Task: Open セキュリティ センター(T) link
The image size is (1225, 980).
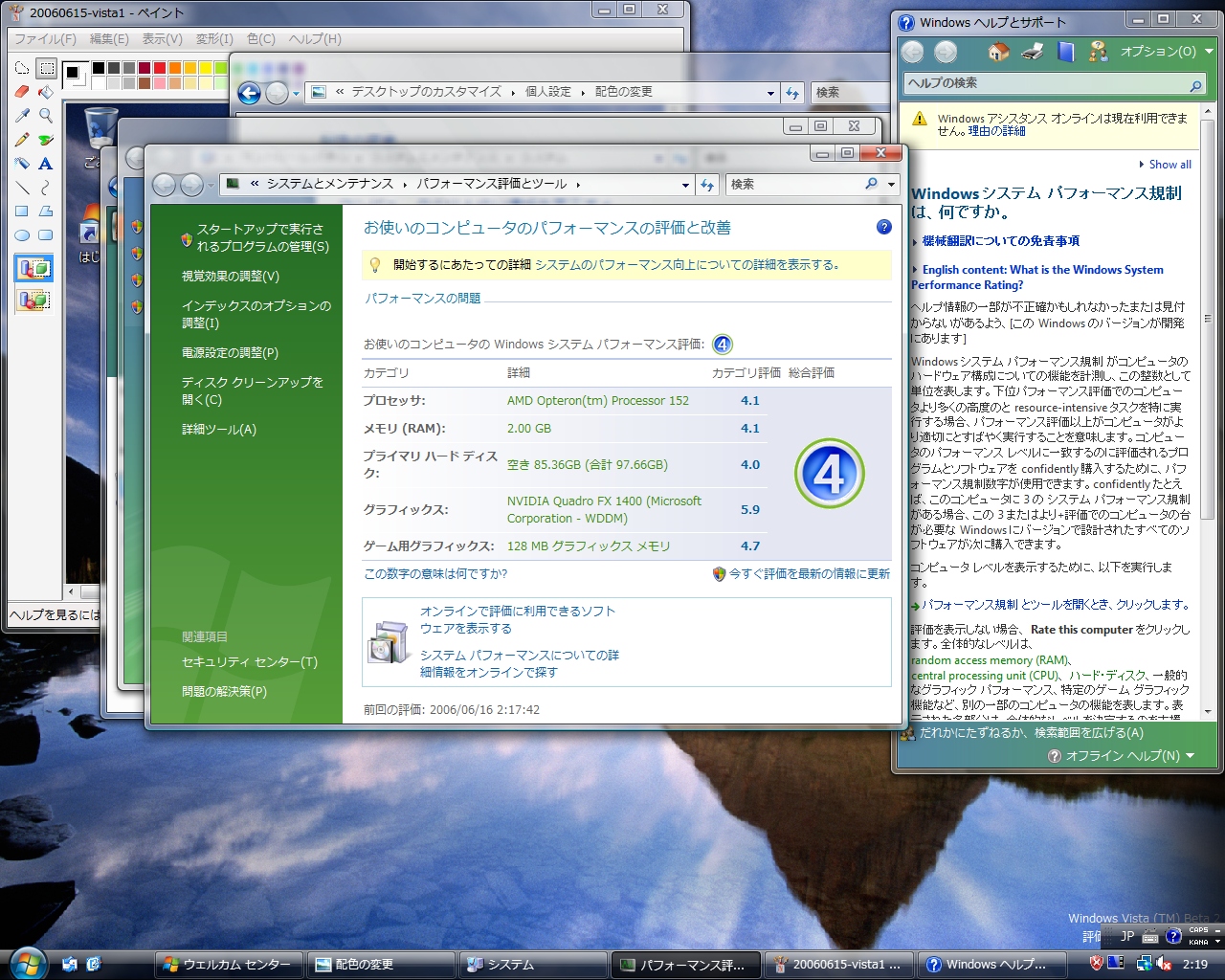Action: click(250, 662)
